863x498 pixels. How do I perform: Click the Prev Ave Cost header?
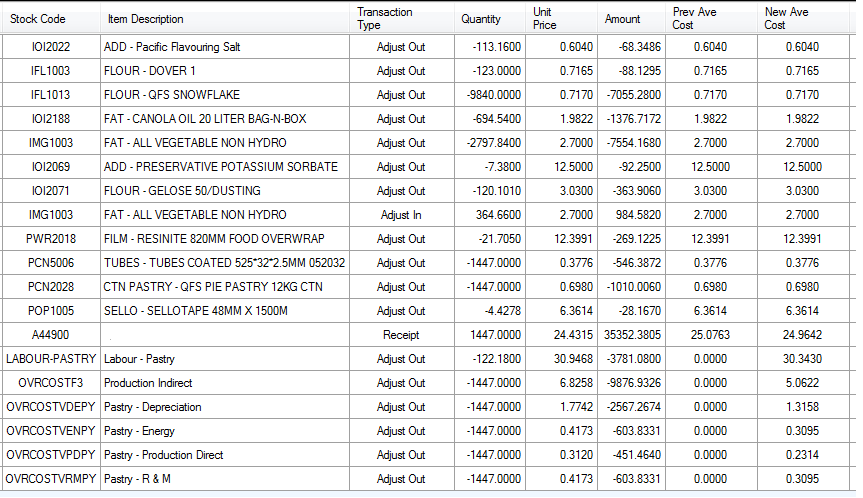[711, 19]
